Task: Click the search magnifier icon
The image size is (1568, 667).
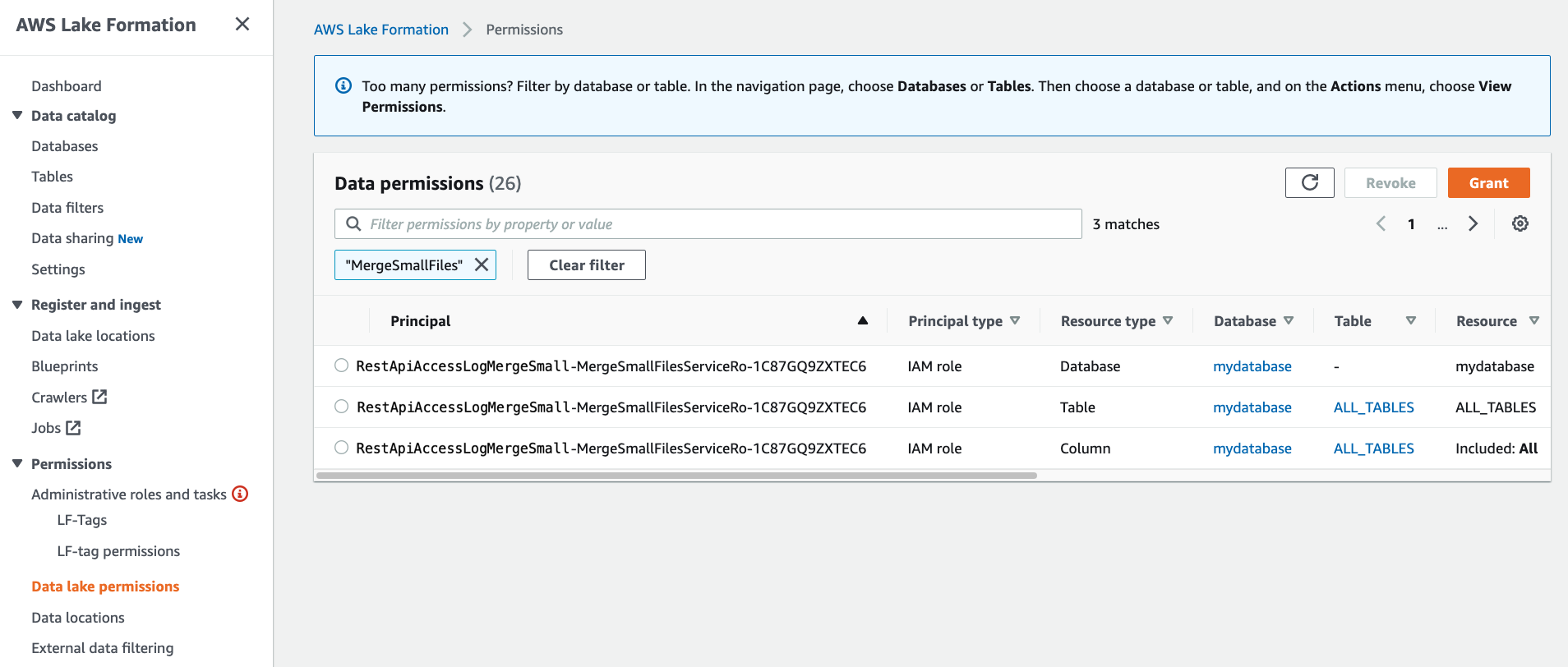Action: pos(353,223)
